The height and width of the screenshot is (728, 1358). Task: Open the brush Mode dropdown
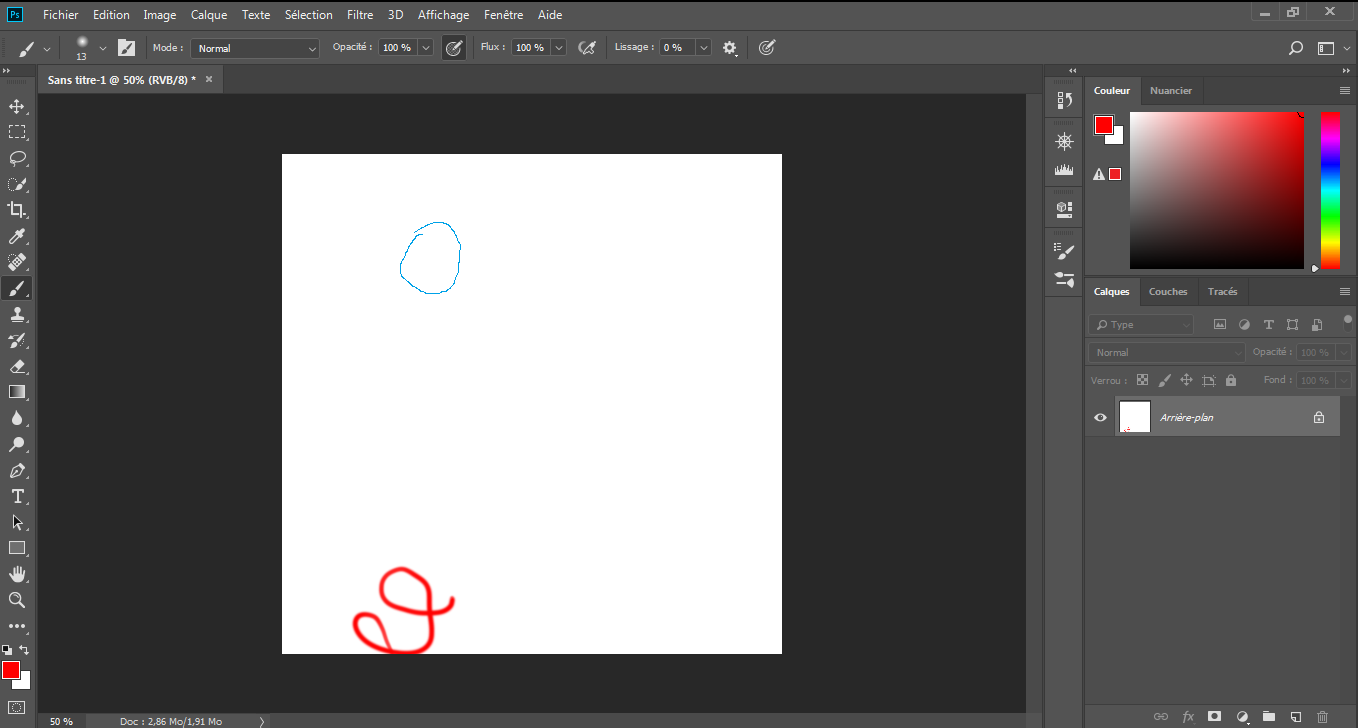click(x=255, y=48)
